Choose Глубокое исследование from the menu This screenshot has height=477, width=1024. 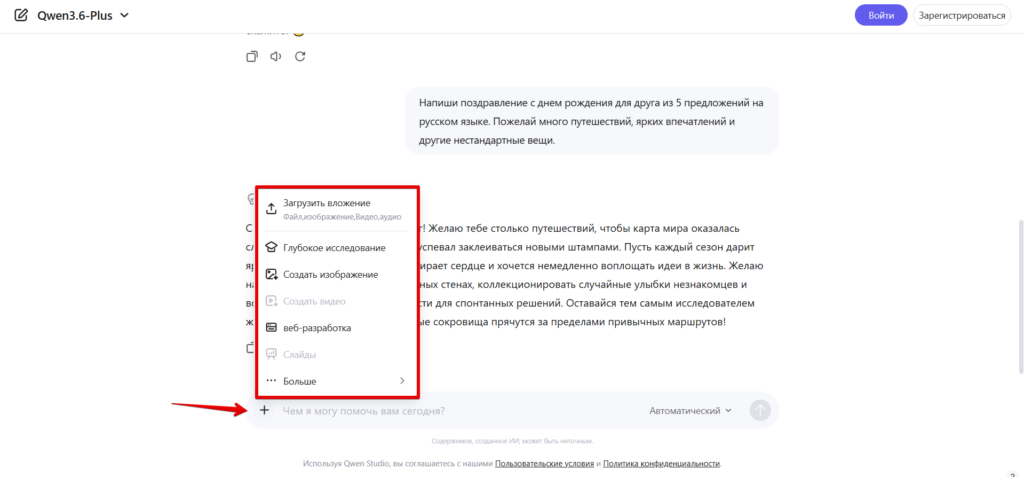pos(337,248)
